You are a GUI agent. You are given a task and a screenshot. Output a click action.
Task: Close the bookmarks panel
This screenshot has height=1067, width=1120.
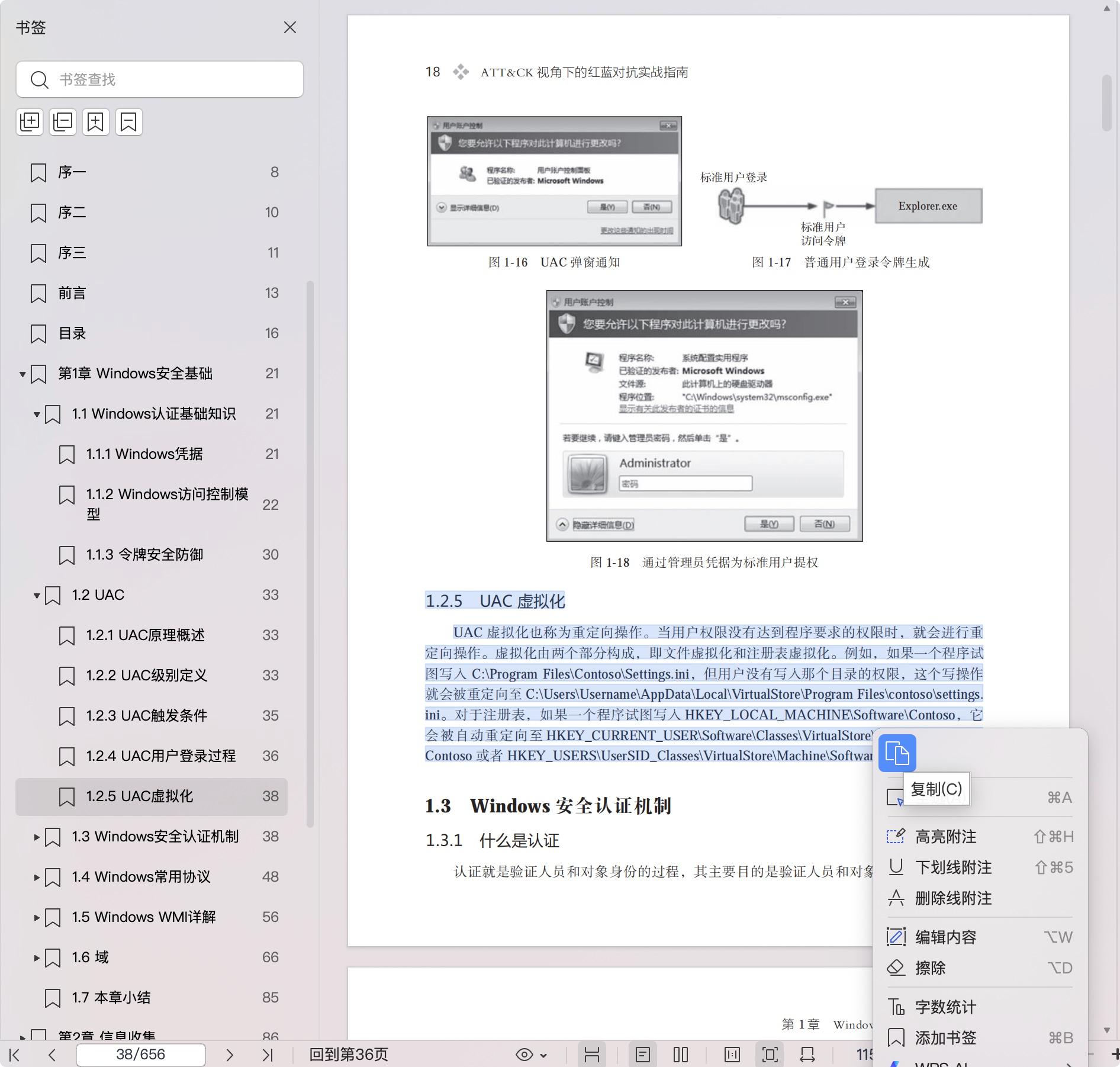click(x=289, y=28)
